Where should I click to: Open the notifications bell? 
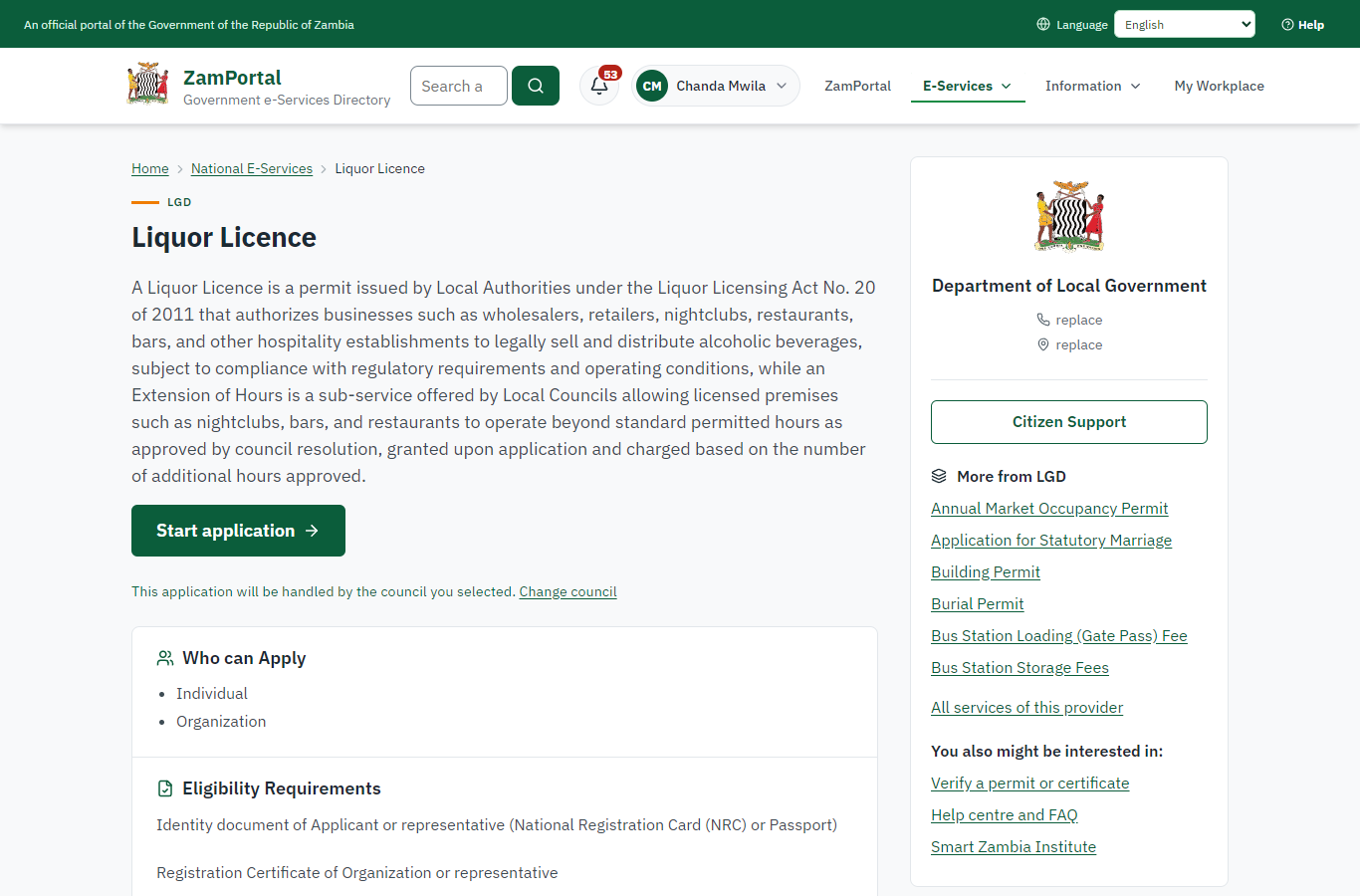599,86
